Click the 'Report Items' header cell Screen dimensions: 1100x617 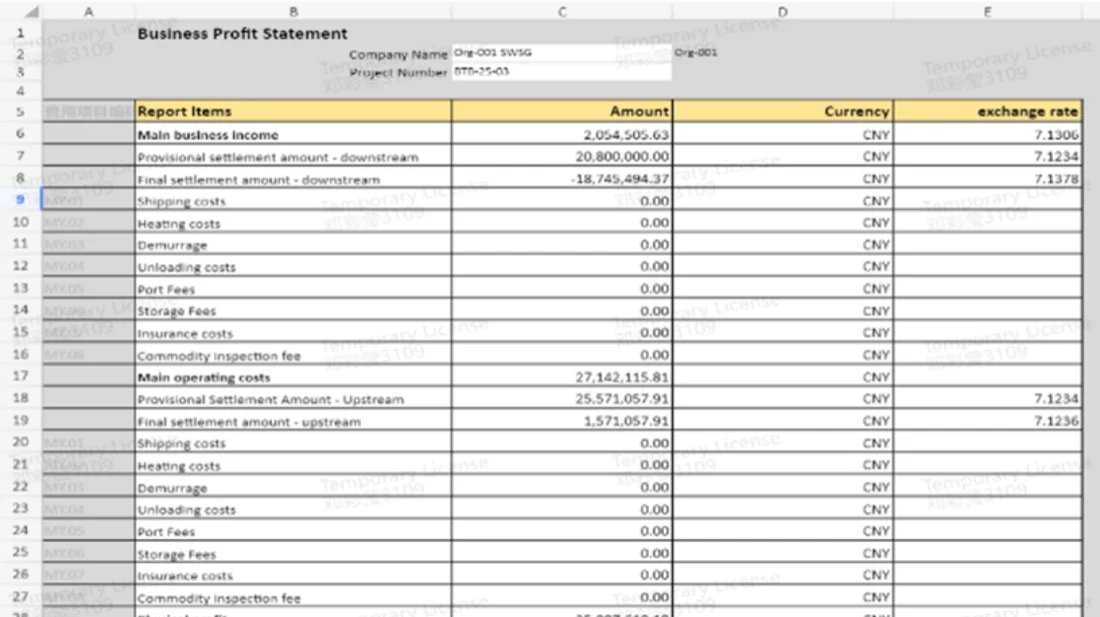pyautogui.click(x=293, y=111)
